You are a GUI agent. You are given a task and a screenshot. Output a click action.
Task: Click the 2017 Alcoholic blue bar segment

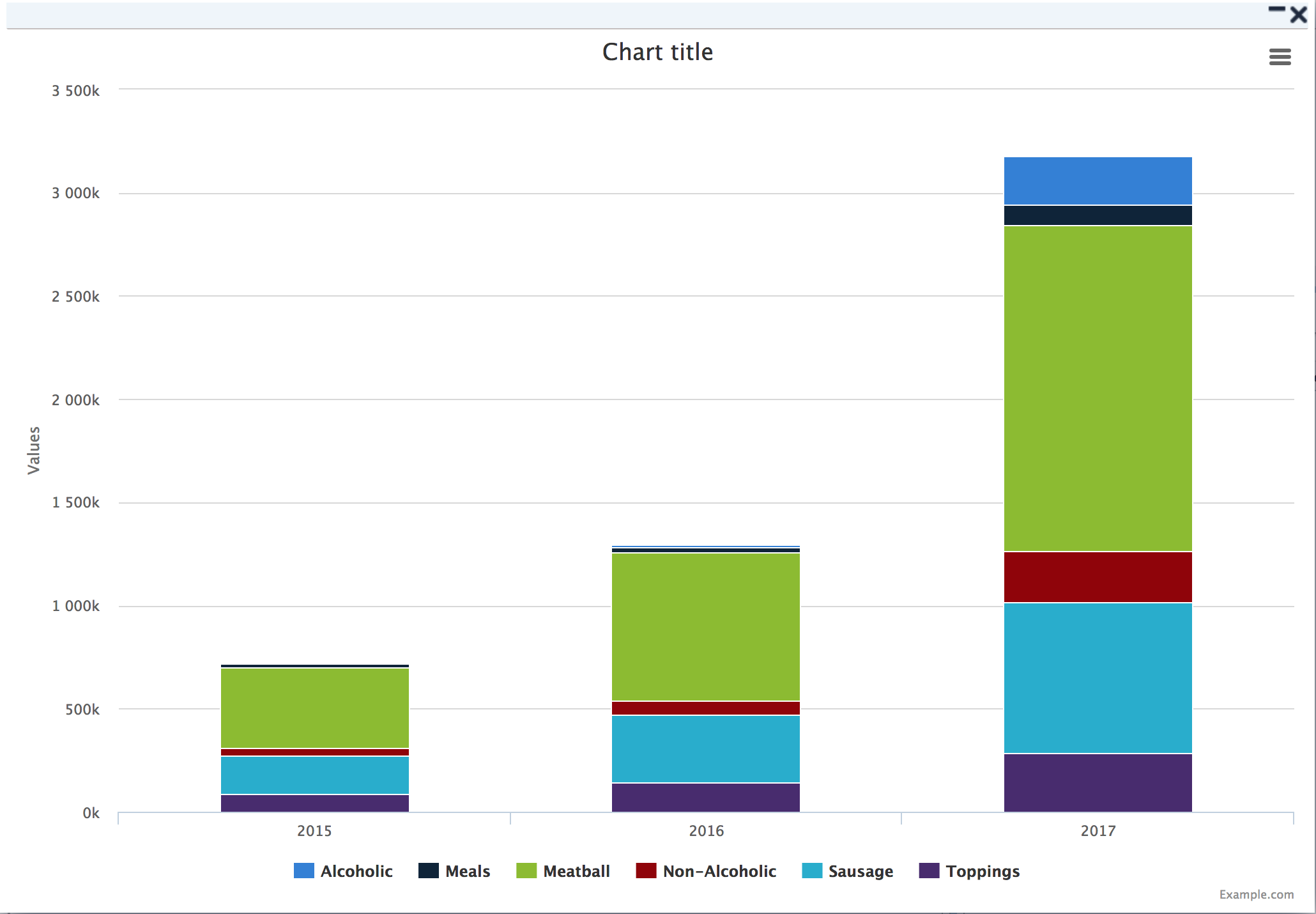(1098, 181)
